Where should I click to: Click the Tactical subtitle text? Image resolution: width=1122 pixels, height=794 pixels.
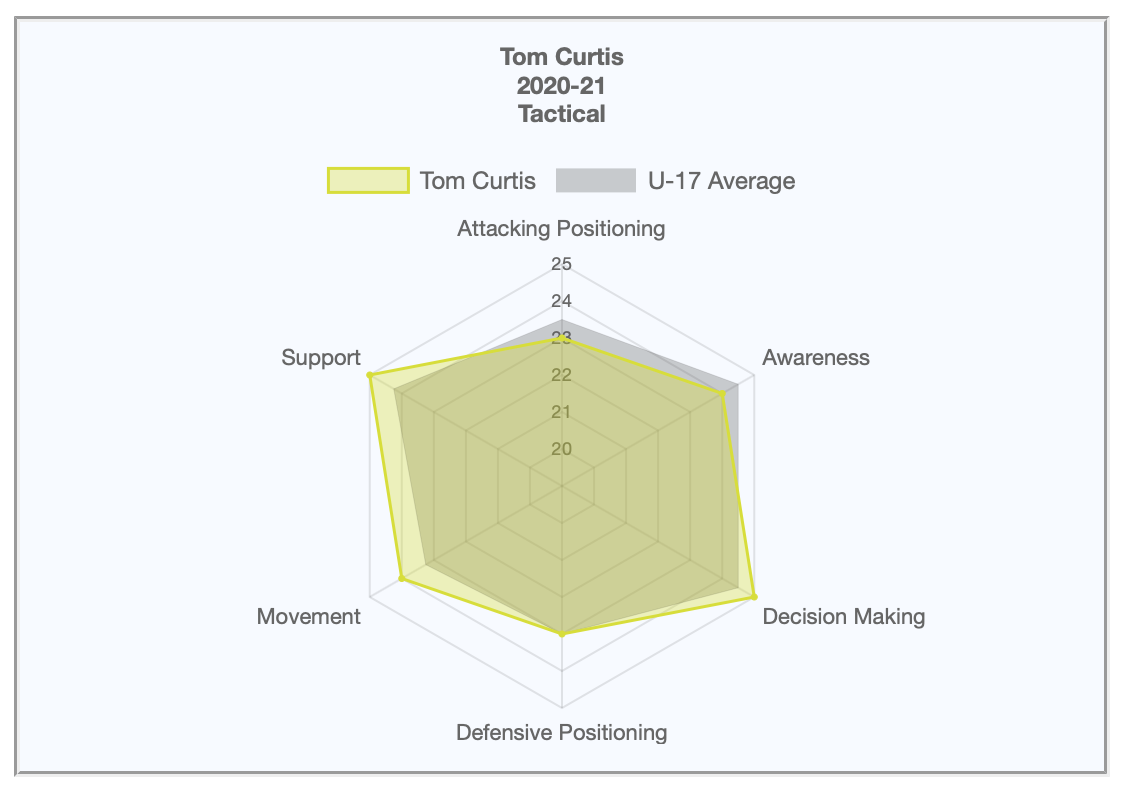coord(562,114)
